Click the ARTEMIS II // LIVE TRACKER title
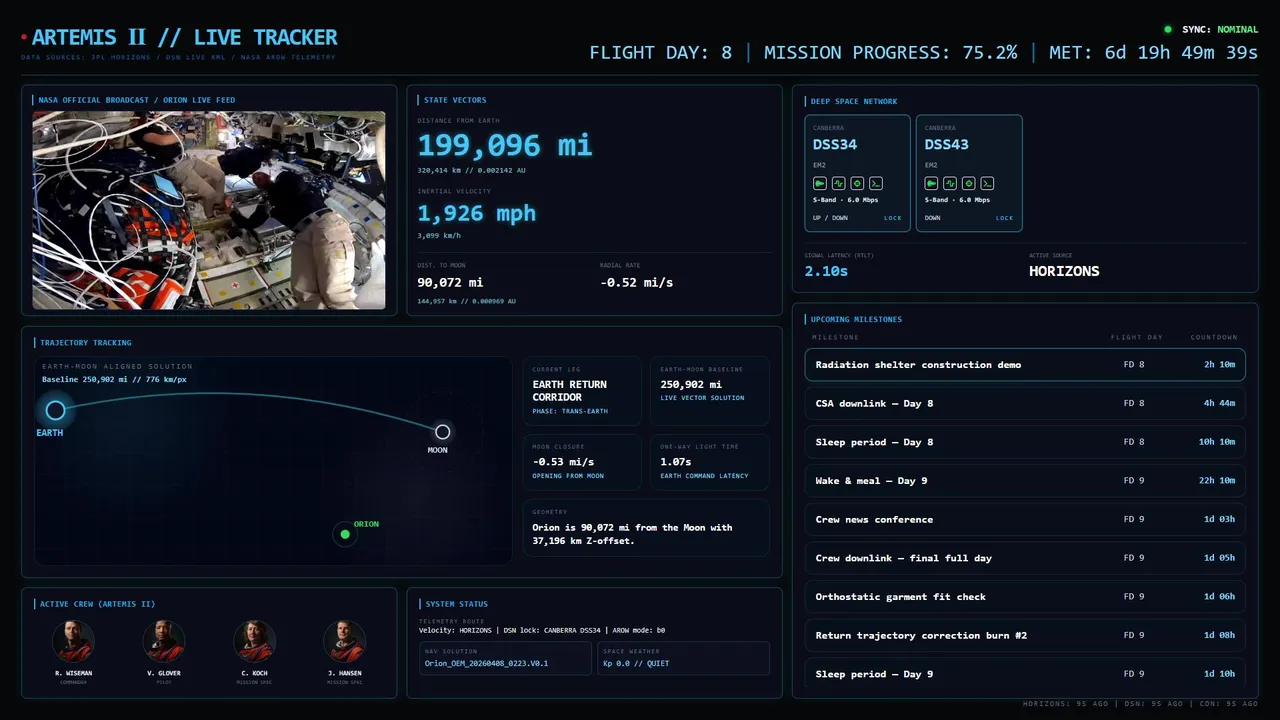1280x720 pixels. click(x=184, y=37)
